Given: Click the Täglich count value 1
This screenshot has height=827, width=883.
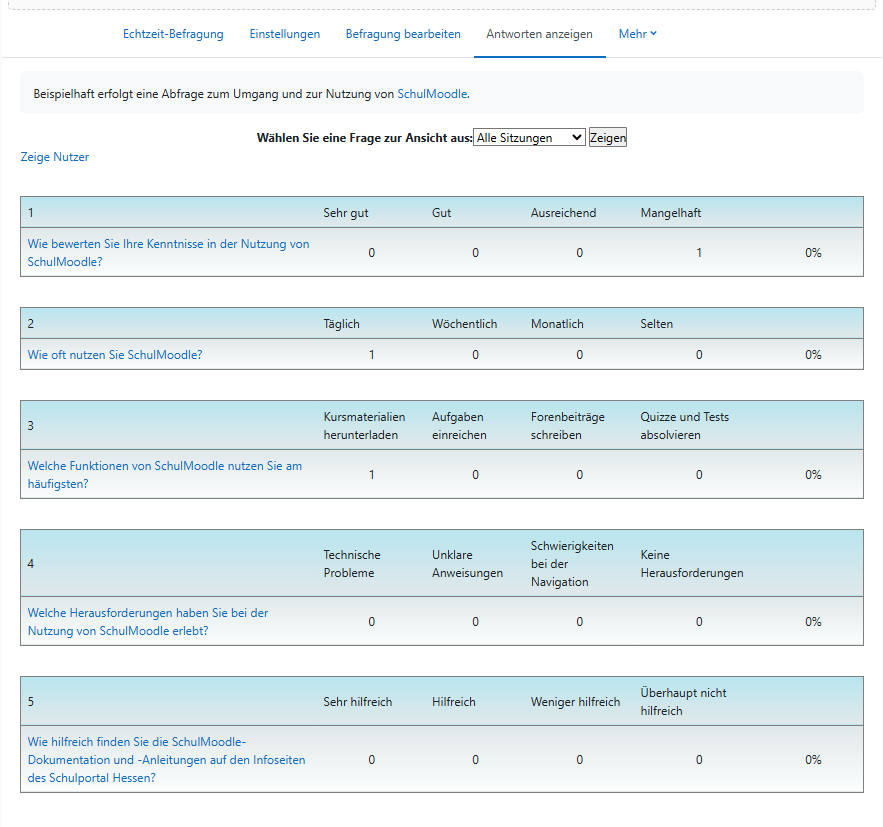Looking at the screenshot, I should tap(372, 355).
